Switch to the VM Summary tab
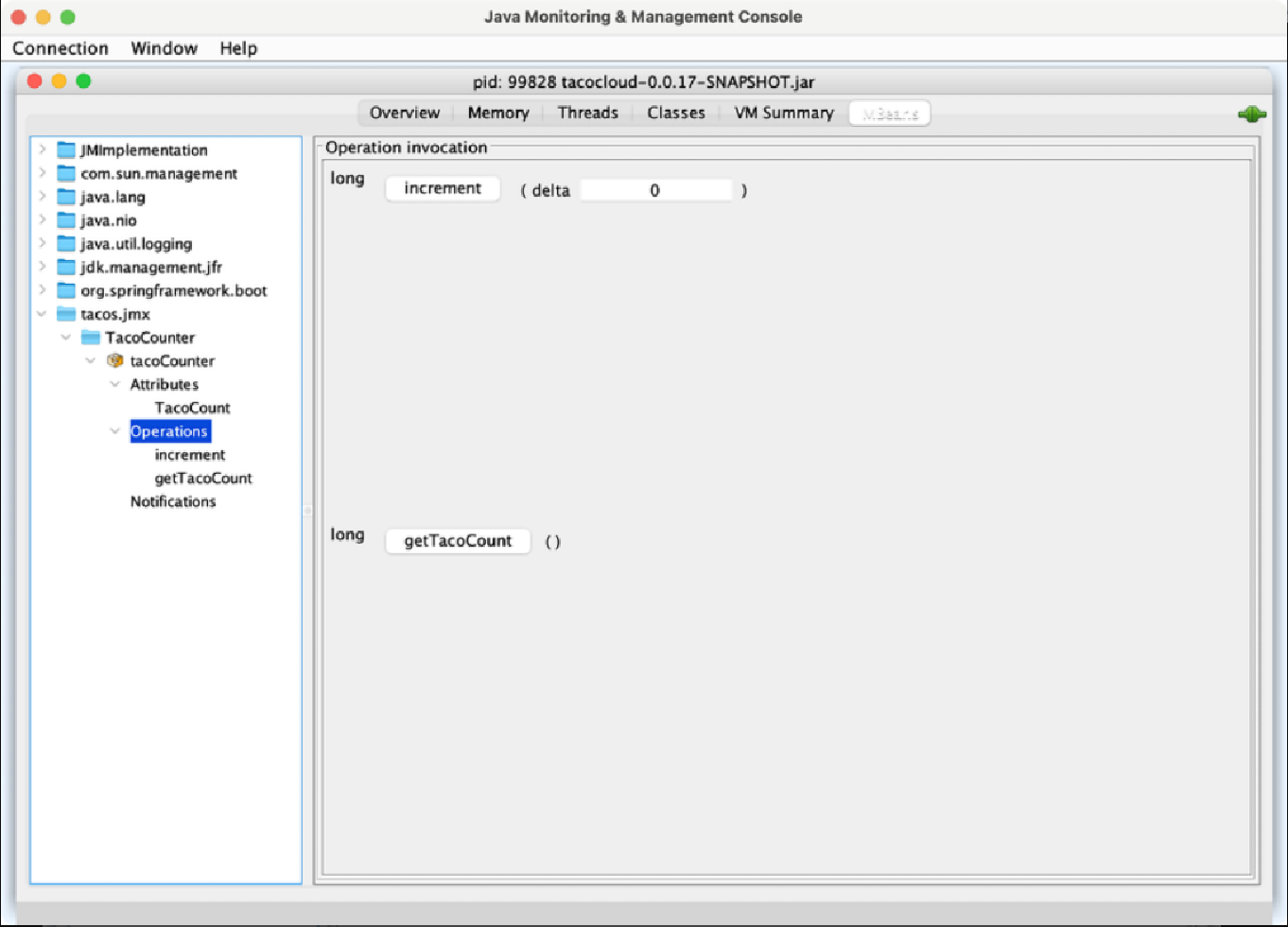The height and width of the screenshot is (927, 1288). click(x=784, y=113)
